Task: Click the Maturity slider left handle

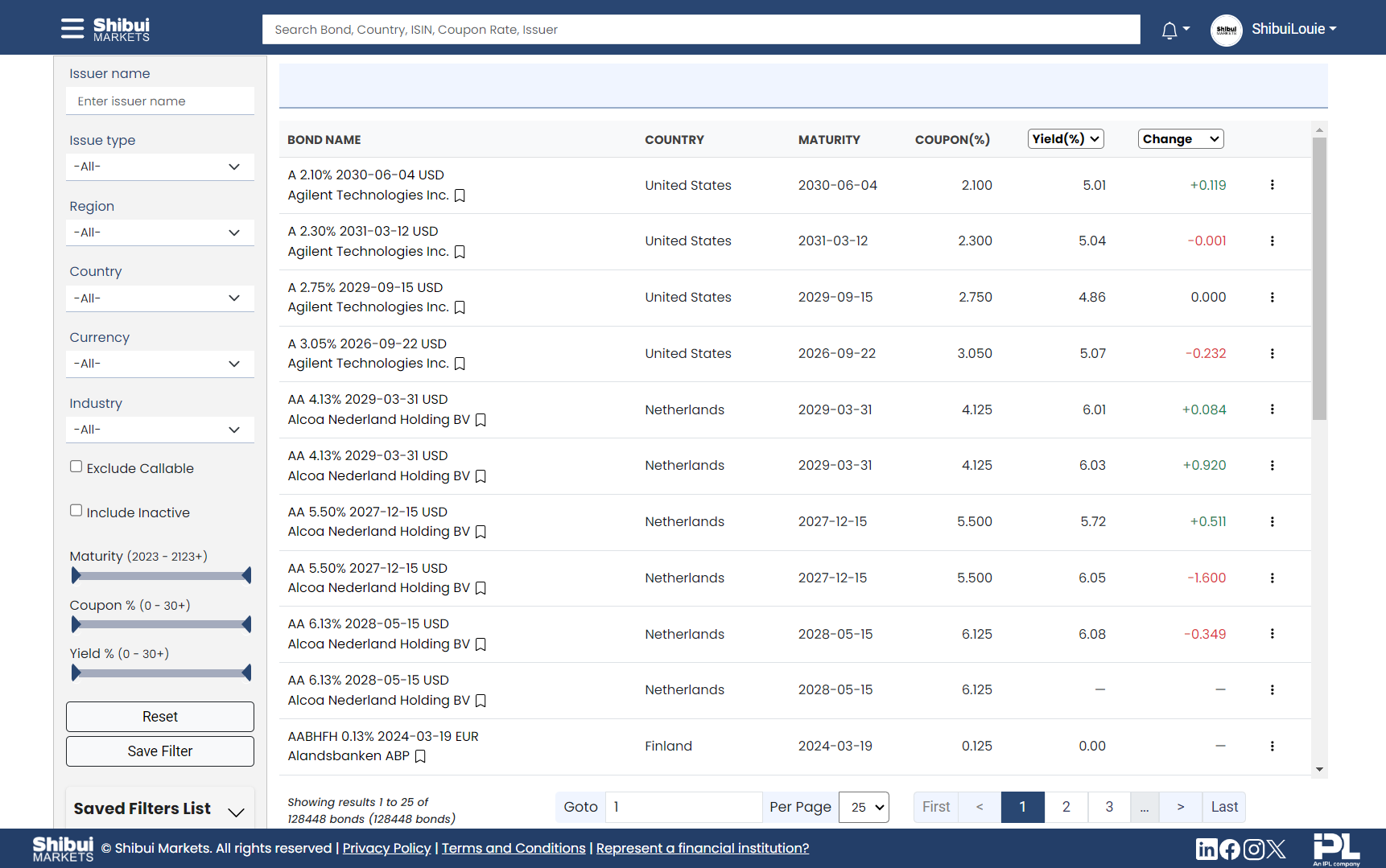Action: coord(76,575)
